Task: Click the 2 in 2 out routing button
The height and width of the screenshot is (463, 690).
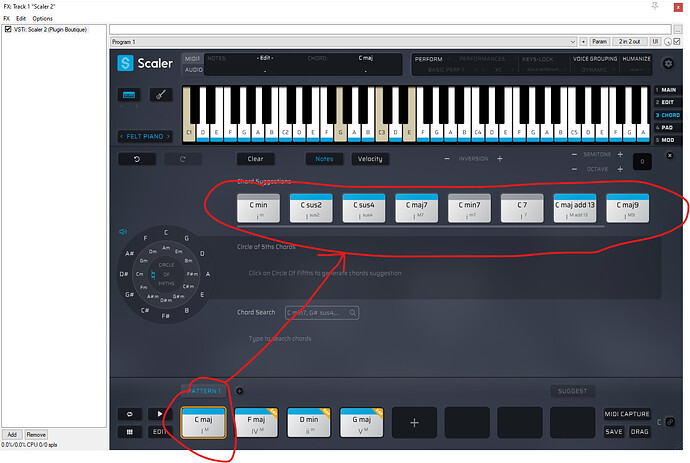Action: point(629,41)
